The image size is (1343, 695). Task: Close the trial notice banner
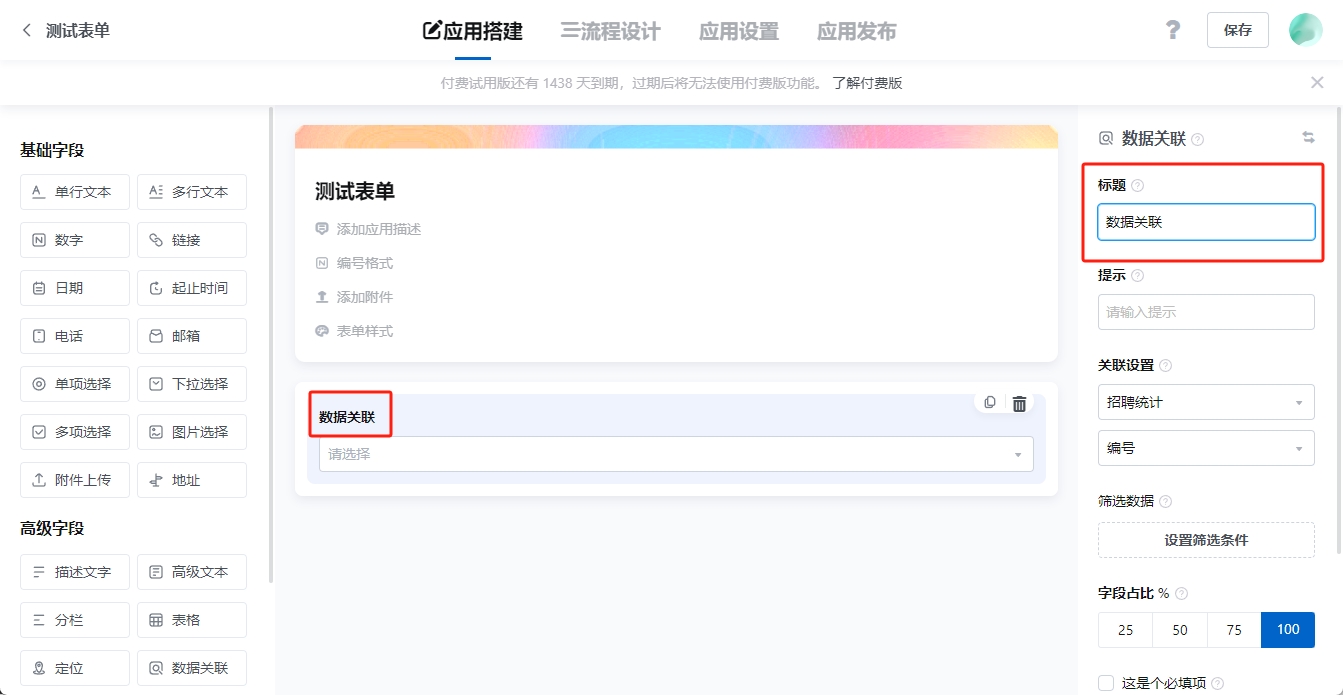tap(1317, 83)
